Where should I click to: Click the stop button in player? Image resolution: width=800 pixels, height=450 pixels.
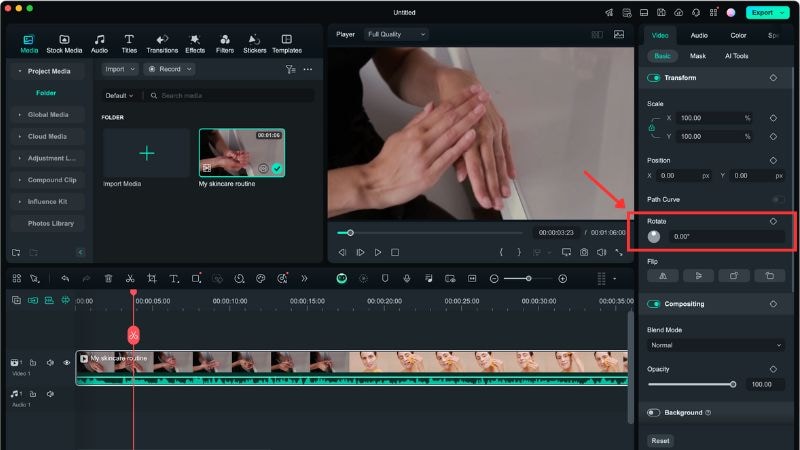395,253
